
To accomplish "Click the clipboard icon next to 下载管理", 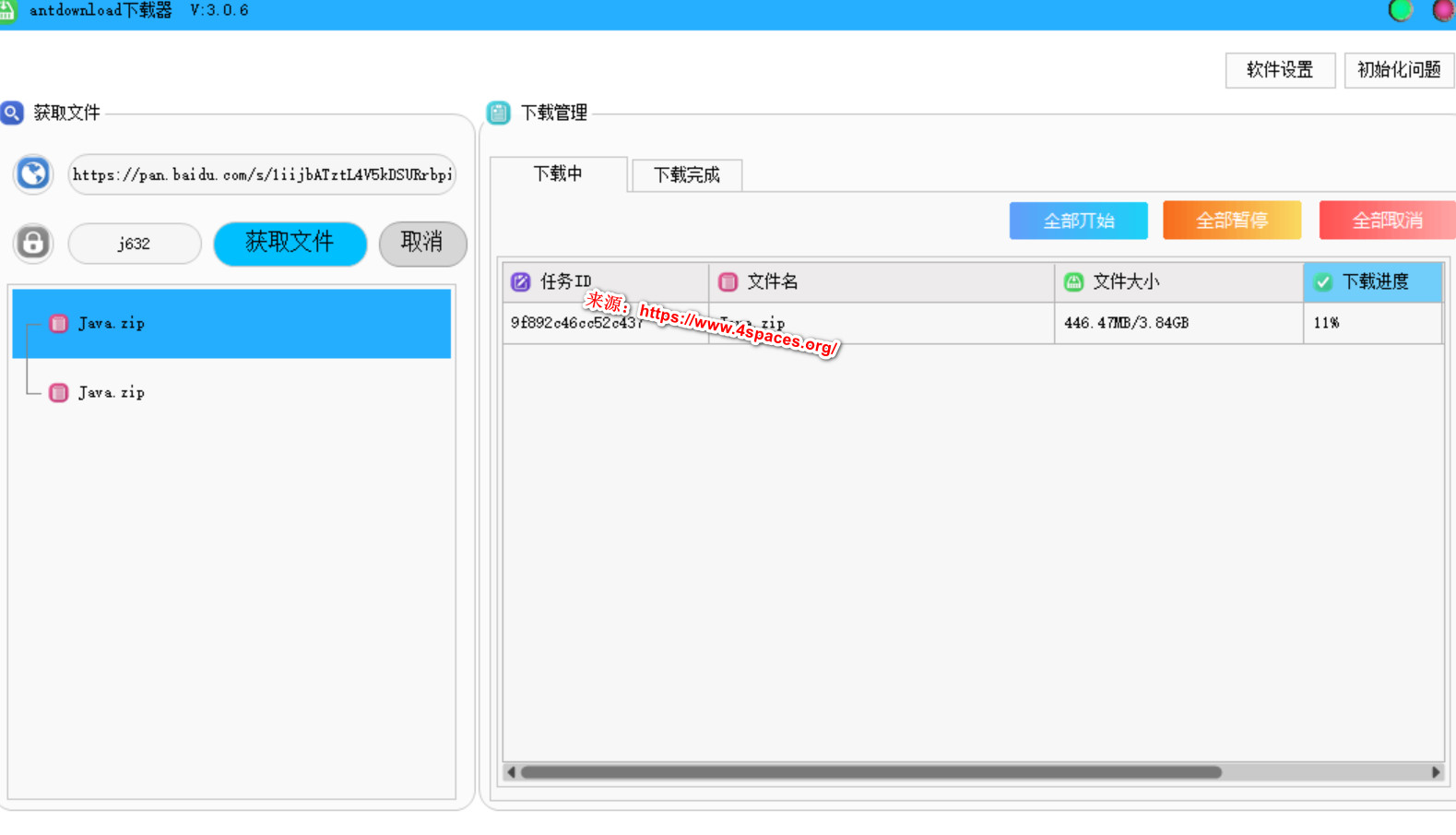I will pyautogui.click(x=499, y=113).
